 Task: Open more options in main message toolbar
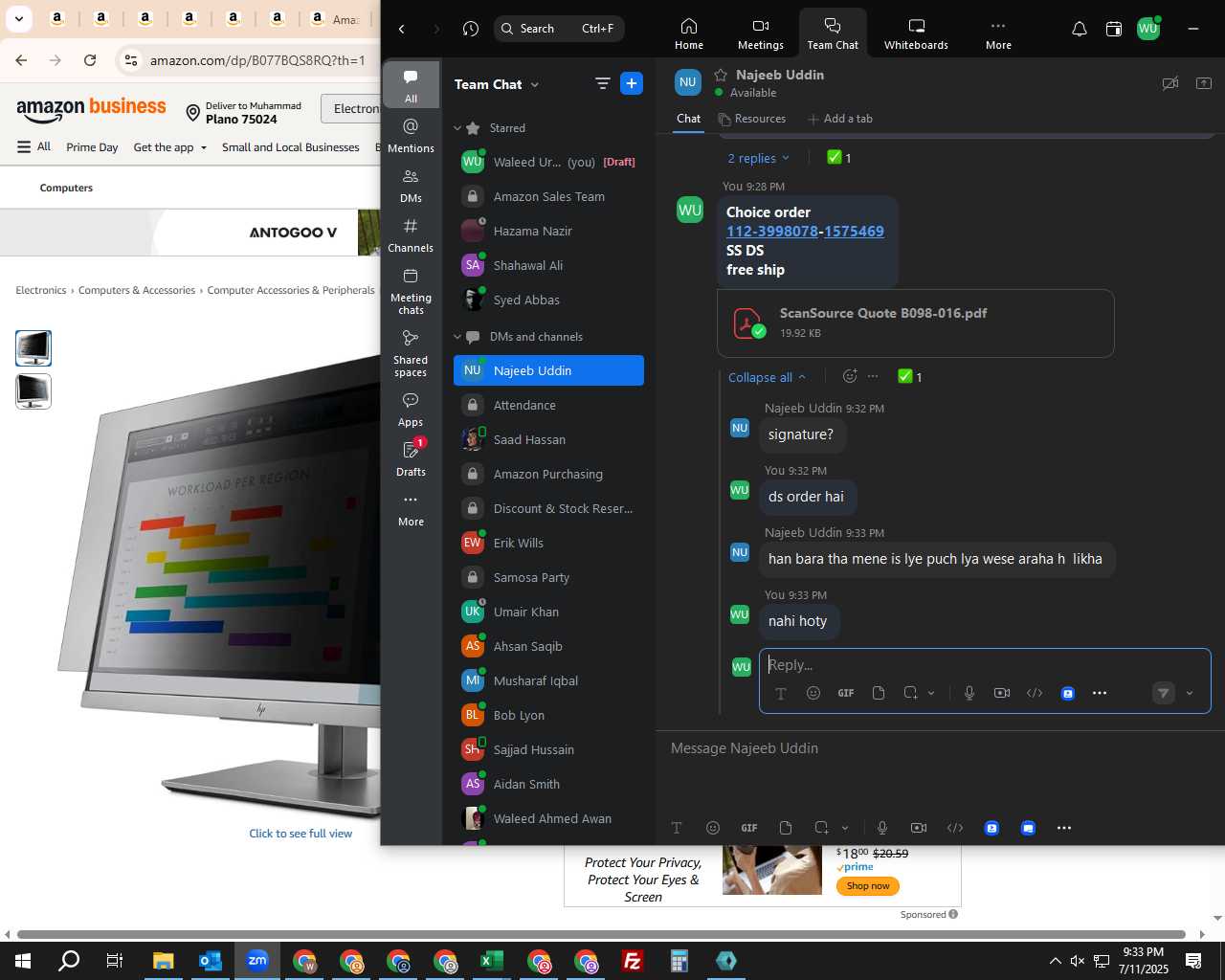(1064, 828)
